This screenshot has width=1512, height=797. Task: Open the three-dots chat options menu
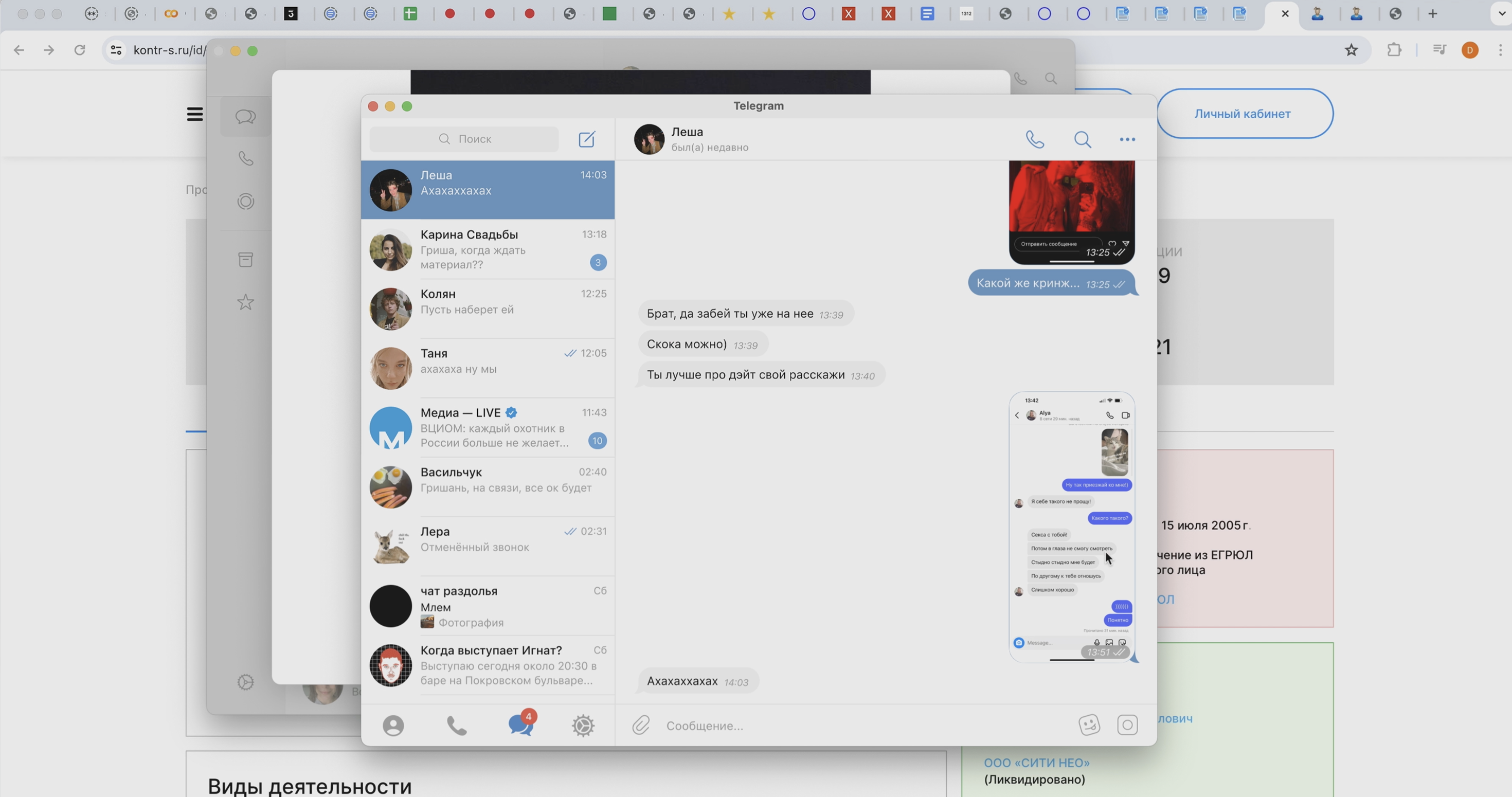click(1127, 139)
